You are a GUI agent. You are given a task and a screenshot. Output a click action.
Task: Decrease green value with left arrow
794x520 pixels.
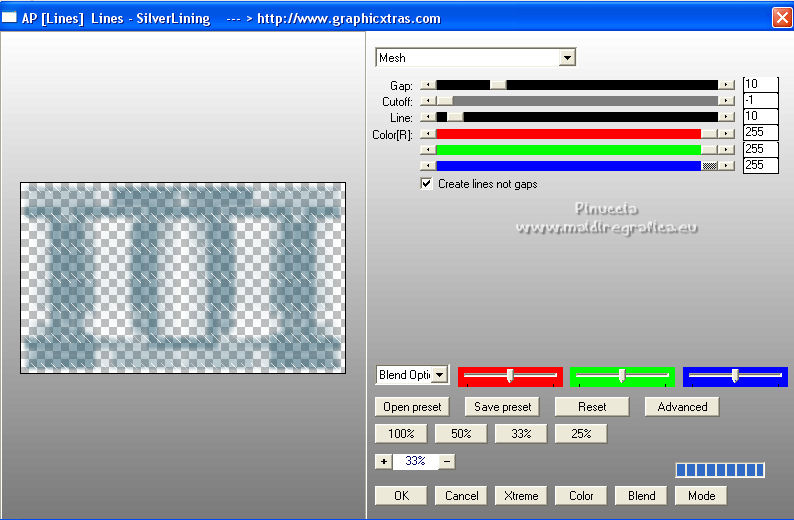[428, 150]
